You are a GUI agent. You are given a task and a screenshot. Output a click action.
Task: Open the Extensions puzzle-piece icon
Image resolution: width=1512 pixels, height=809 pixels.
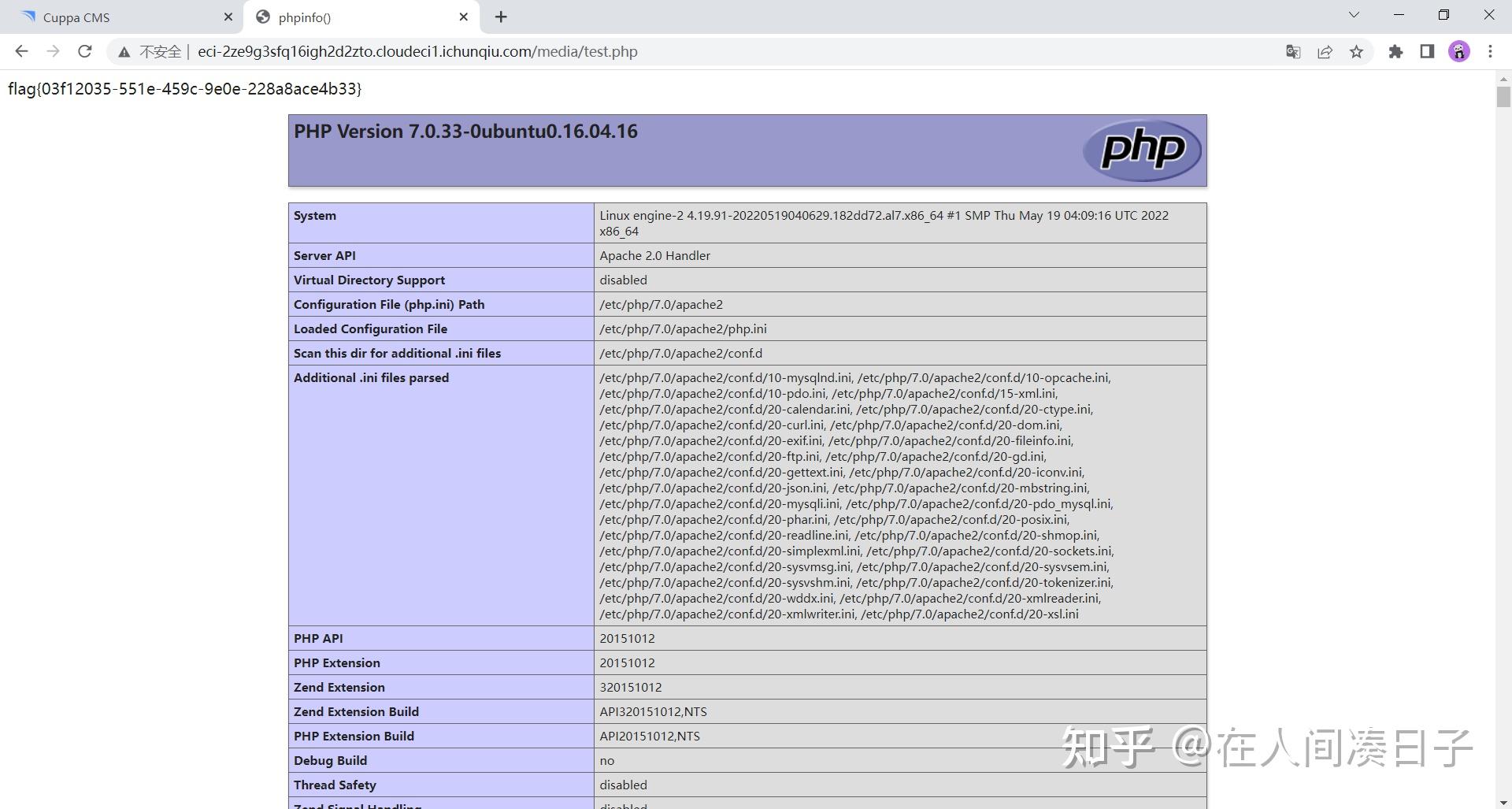(1395, 51)
